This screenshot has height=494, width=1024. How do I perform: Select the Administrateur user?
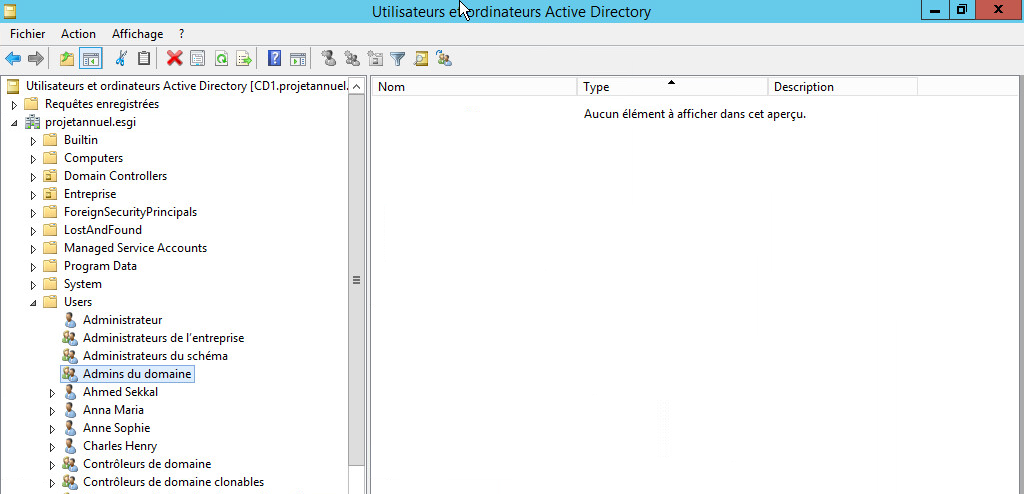coord(122,320)
